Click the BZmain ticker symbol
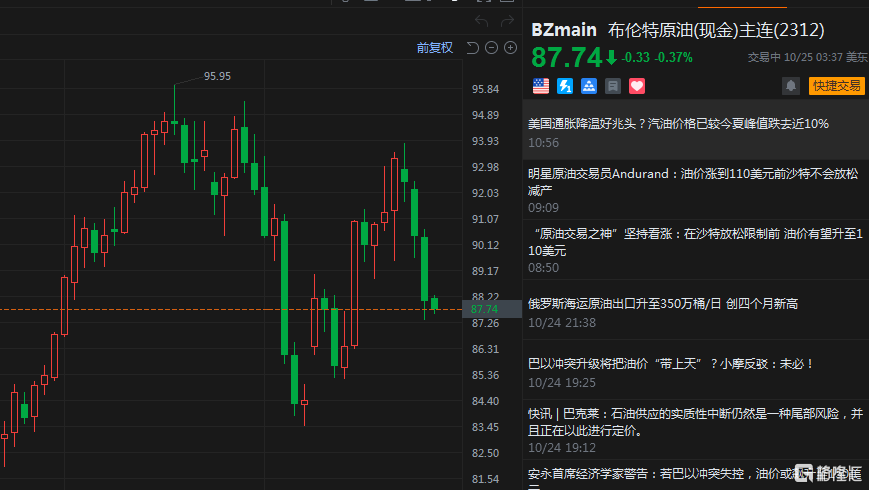The width and height of the screenshot is (869, 490). pos(564,30)
